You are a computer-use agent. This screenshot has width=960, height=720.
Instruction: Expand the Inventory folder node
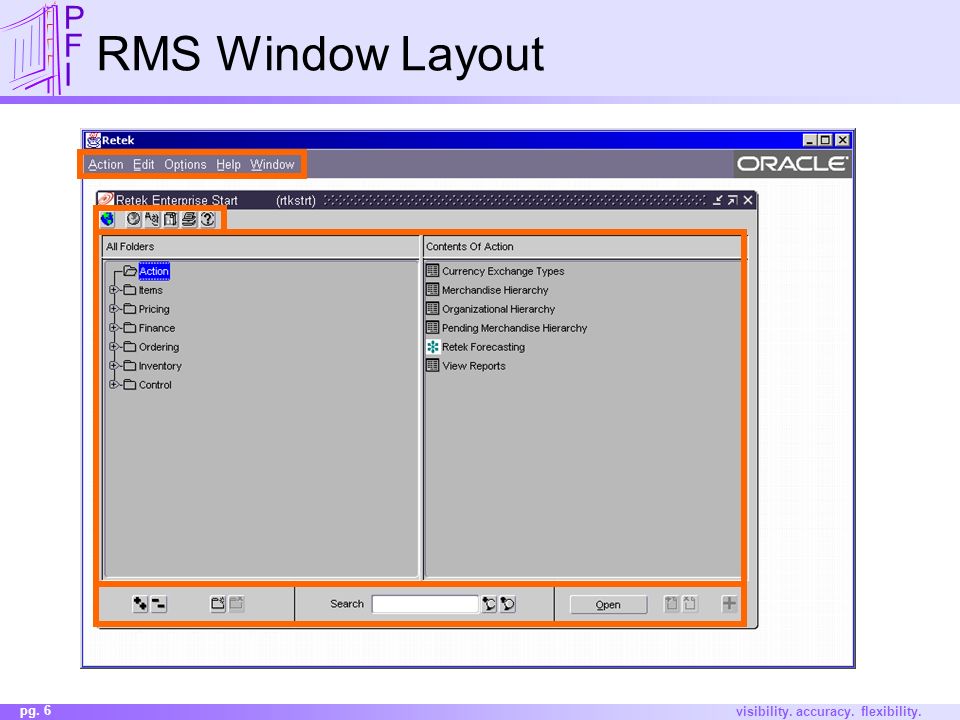113,366
